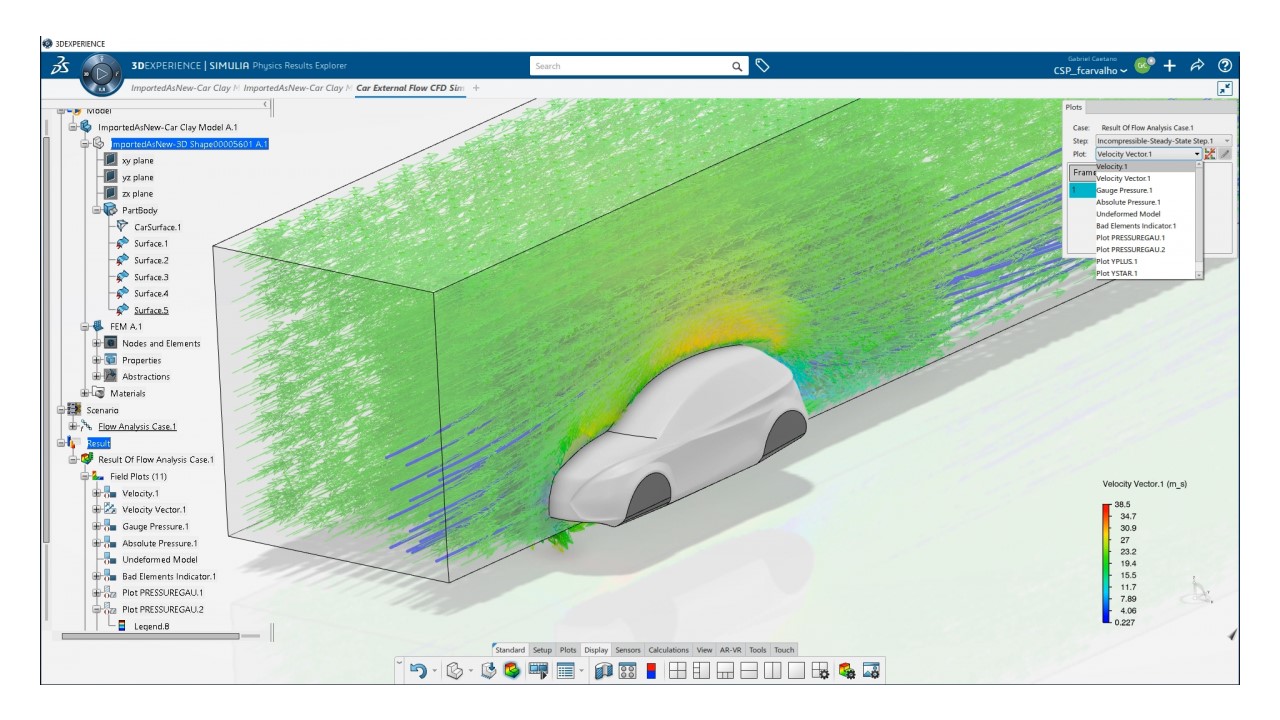The height and width of the screenshot is (720, 1280).
Task: Click the import/update arrow cube icon
Action: point(489,671)
